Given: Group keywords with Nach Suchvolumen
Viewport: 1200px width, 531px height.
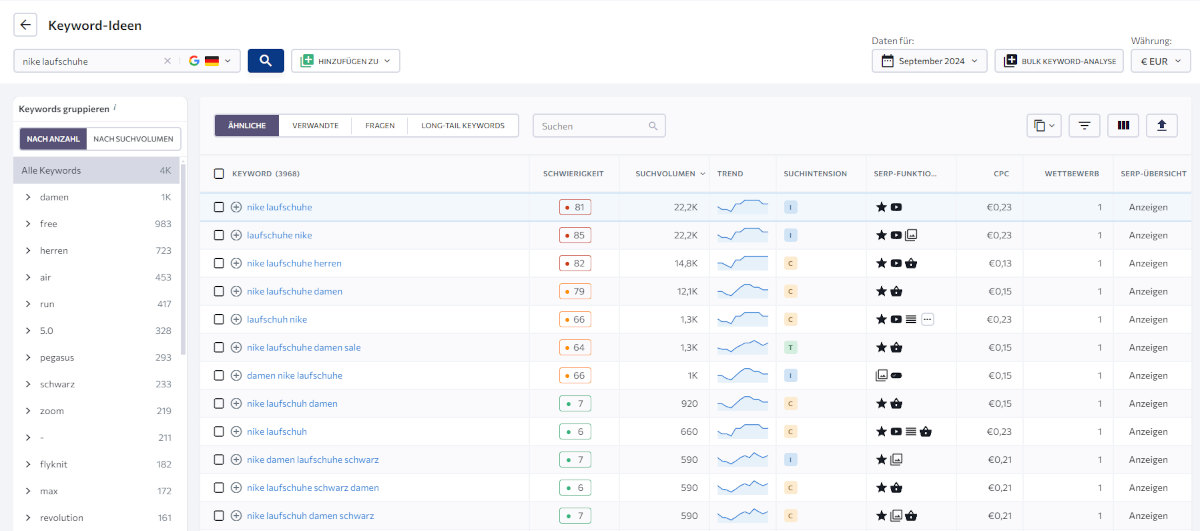Looking at the screenshot, I should click(x=134, y=139).
